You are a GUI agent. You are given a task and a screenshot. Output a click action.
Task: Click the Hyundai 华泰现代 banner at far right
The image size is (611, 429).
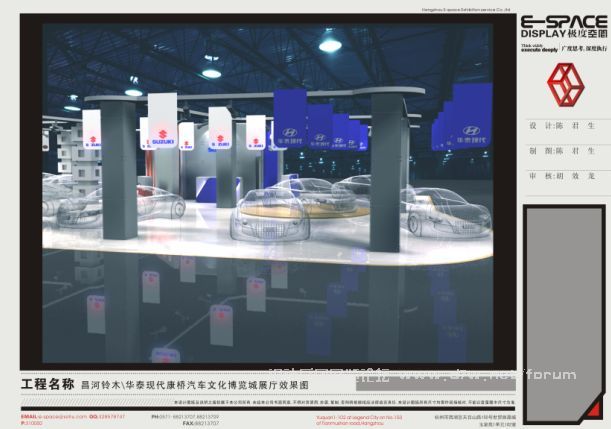tap(471, 118)
